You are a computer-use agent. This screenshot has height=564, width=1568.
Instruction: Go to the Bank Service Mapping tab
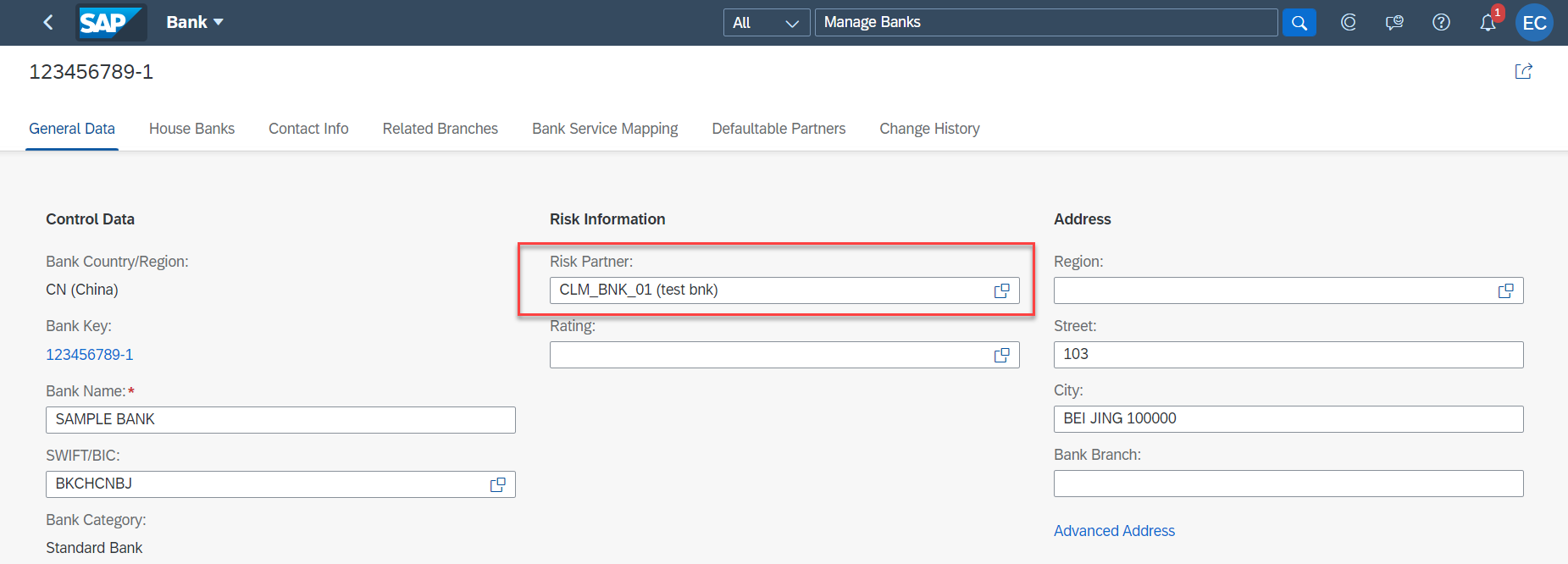click(x=605, y=129)
